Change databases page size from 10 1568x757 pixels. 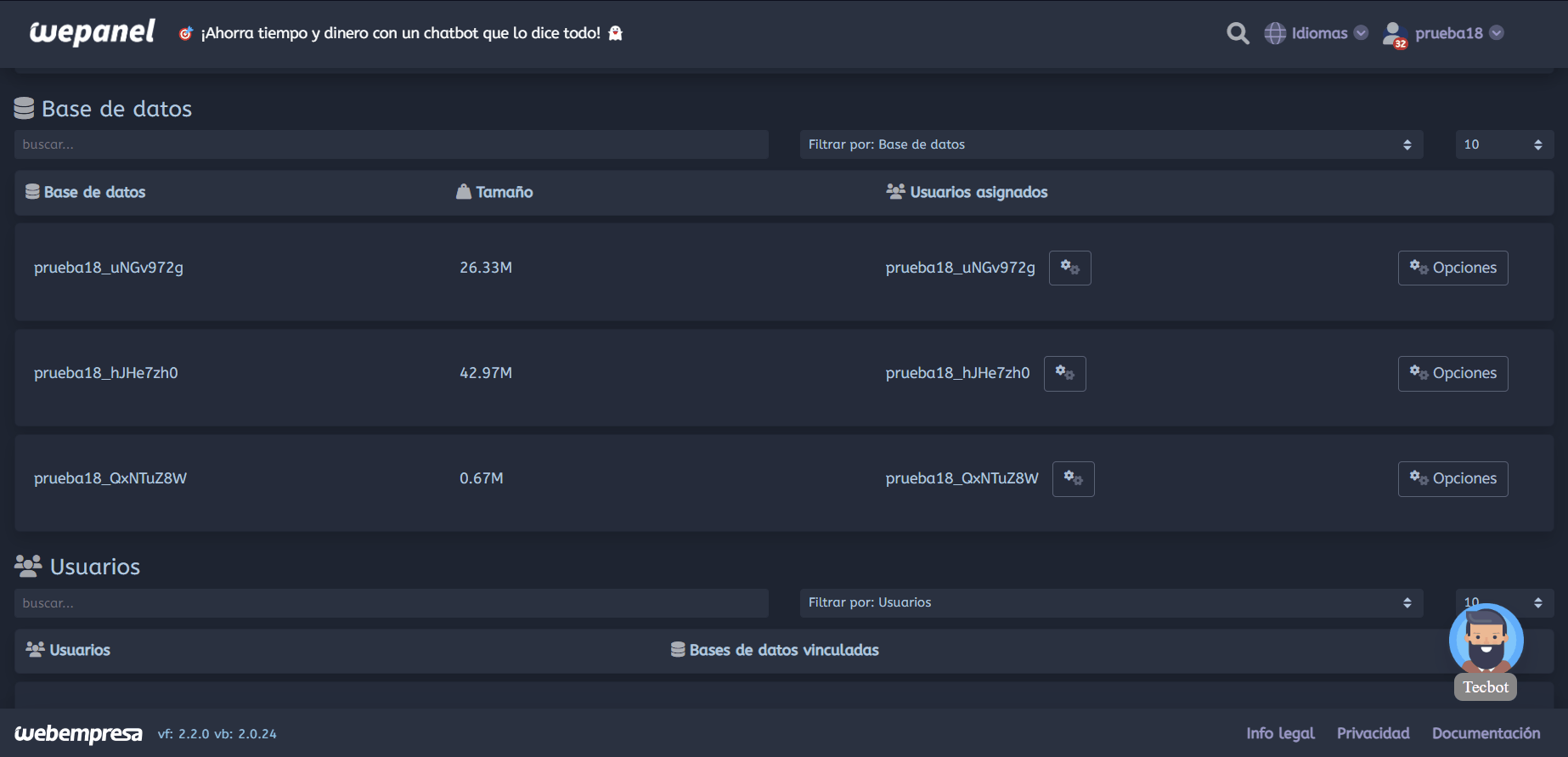pos(1503,144)
